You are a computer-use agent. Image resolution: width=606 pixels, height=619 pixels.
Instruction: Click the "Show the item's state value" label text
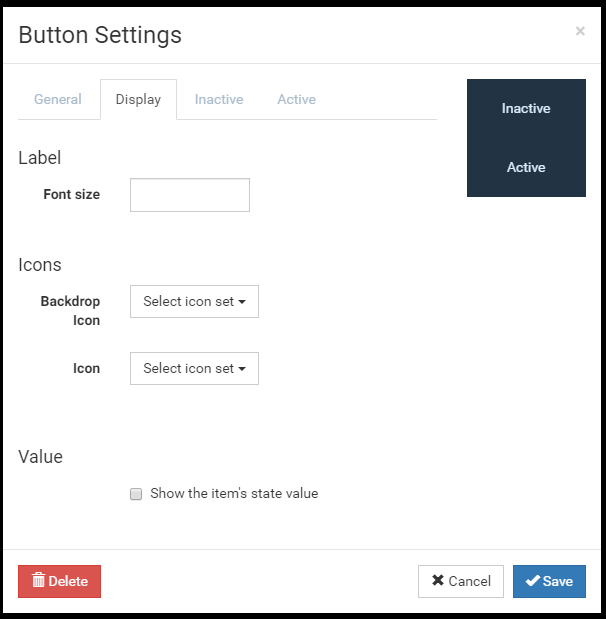tap(234, 493)
